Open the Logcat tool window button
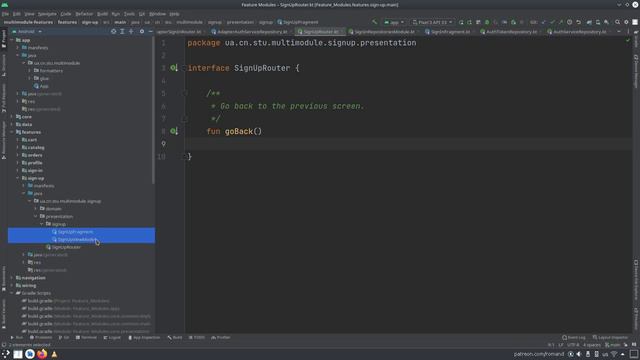The image size is (640, 360). click(112, 338)
